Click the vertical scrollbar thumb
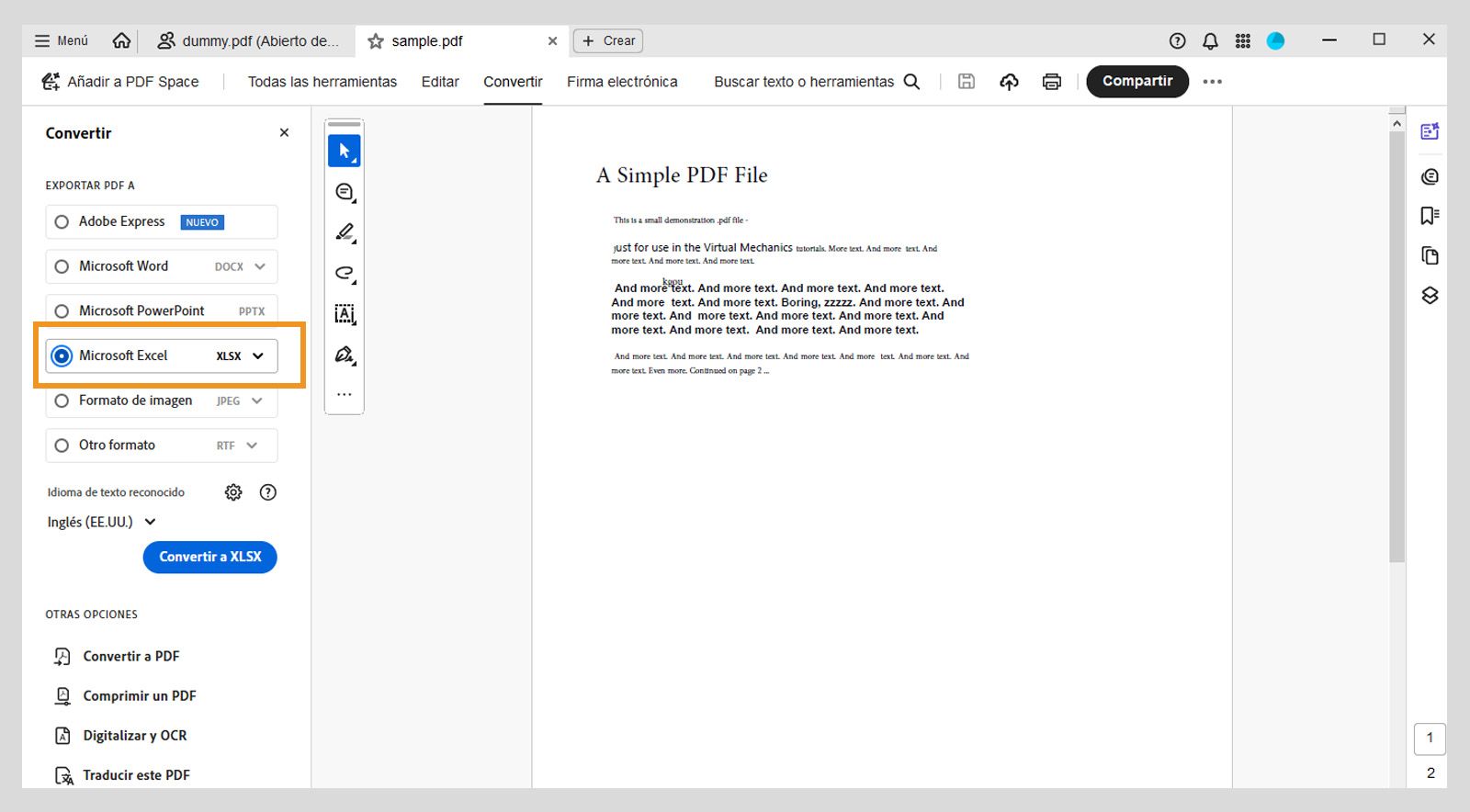Image resolution: width=1470 pixels, height=812 pixels. pos(1396,347)
